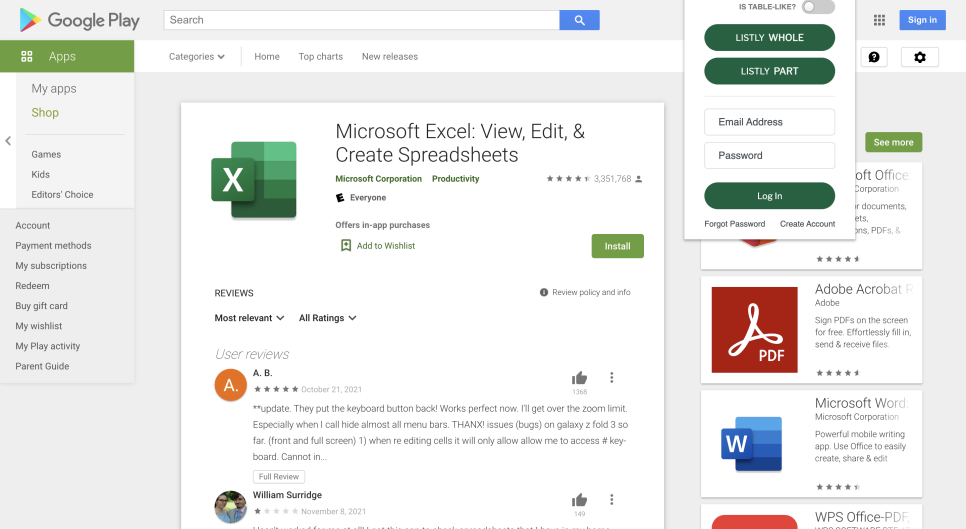966x529 pixels.
Task: Click the Add to Wishlist bookmark icon
Action: (x=346, y=246)
